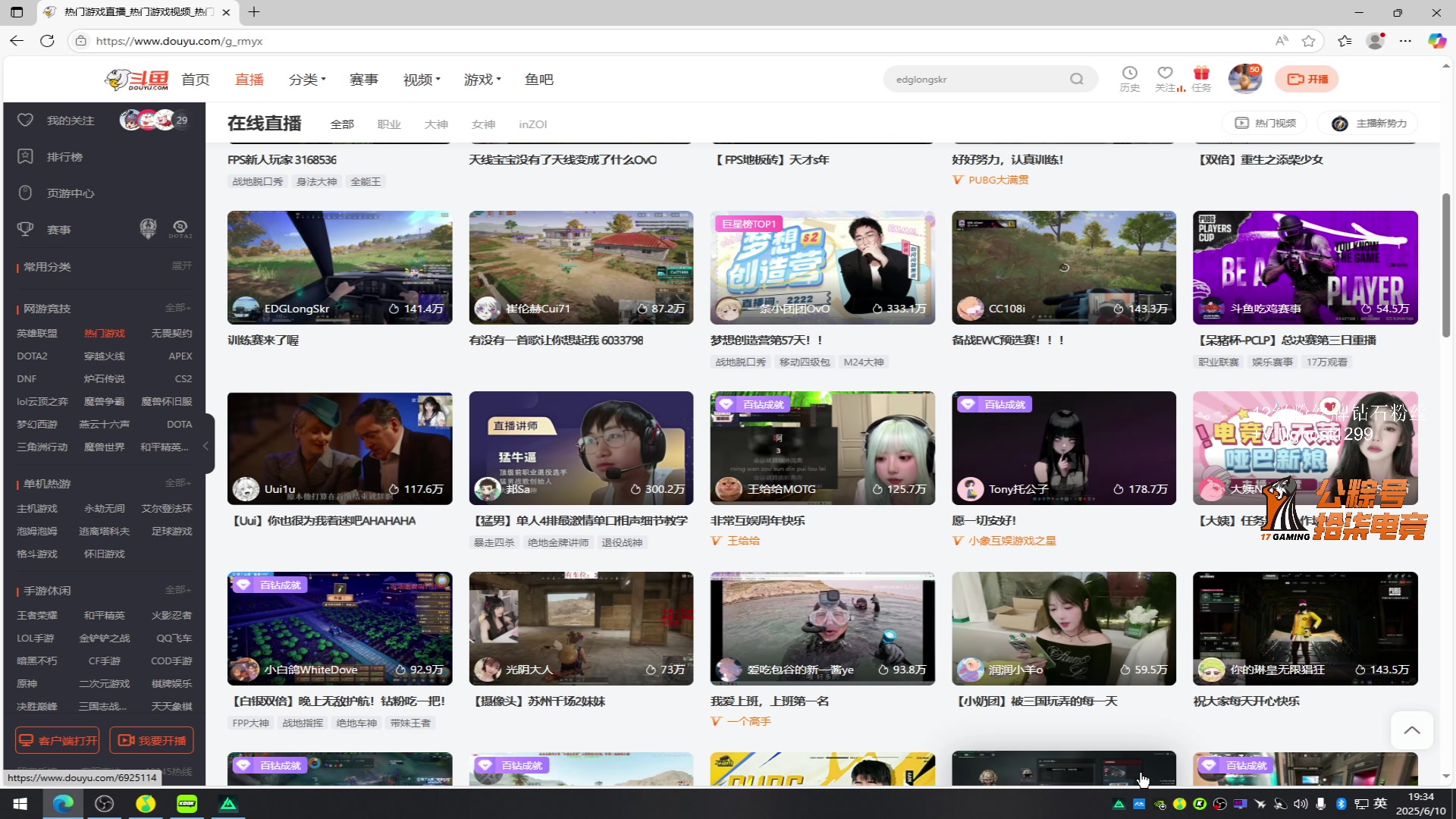The image size is (1456, 819).
Task: Open 王者荣耀 category link
Action: tap(37, 616)
